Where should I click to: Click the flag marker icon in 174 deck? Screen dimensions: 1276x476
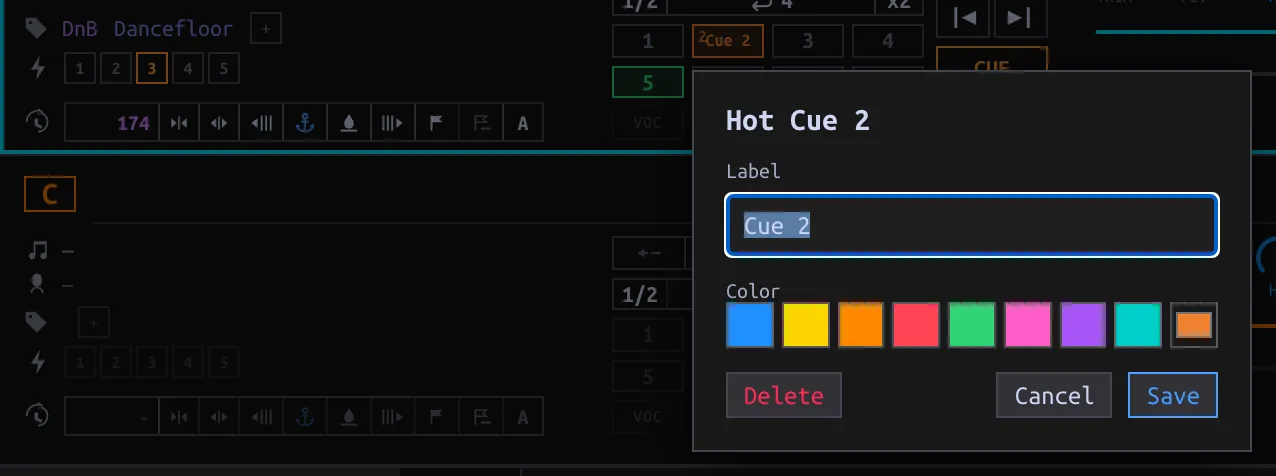point(436,123)
